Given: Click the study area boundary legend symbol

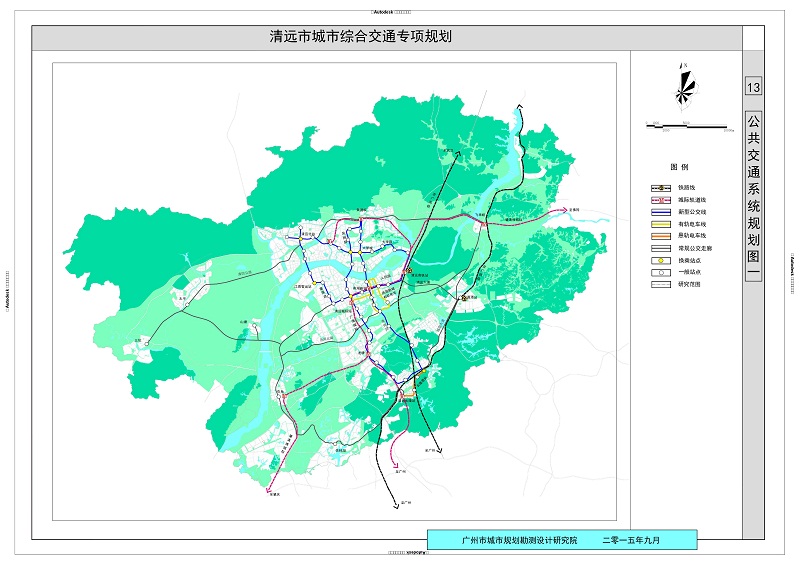Looking at the screenshot, I should pos(659,284).
